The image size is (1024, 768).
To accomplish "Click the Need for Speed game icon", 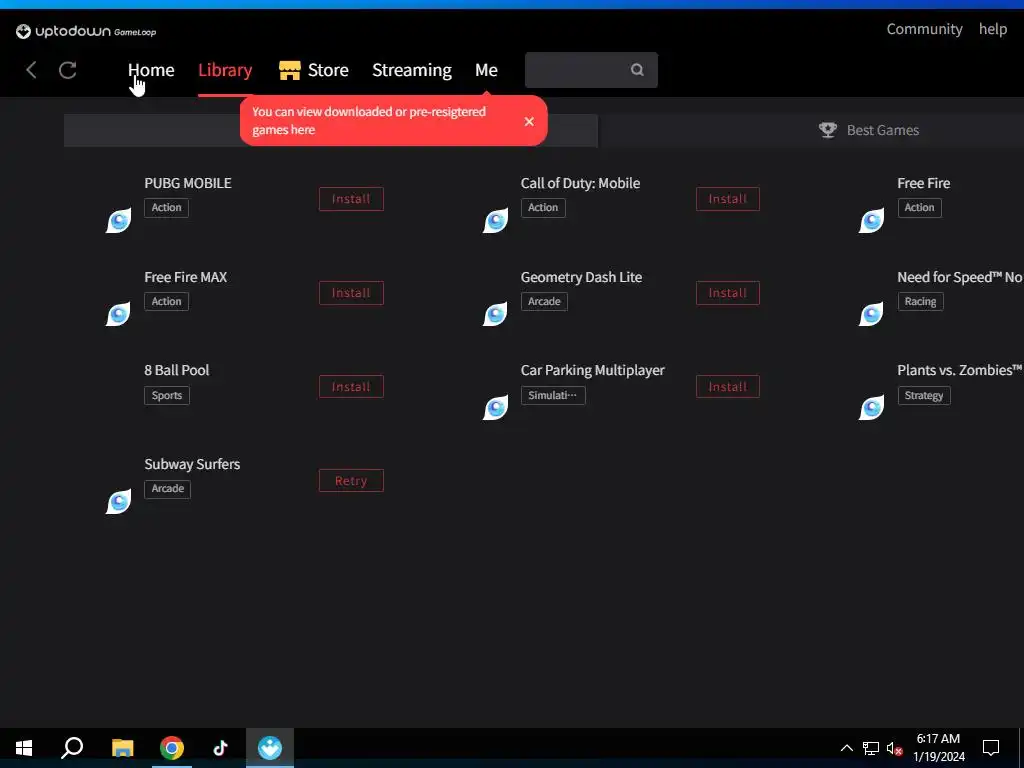I will (871, 314).
